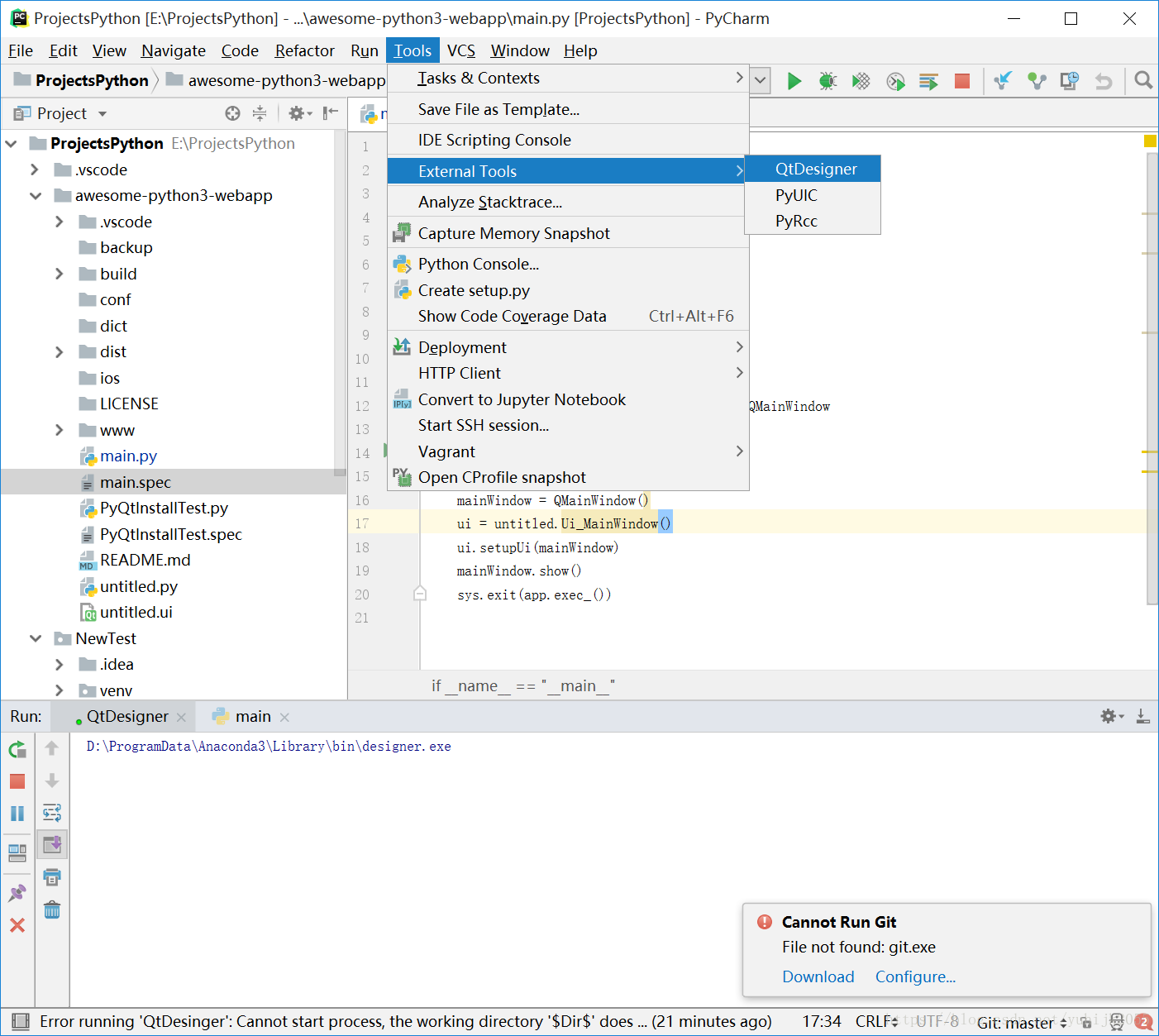Click editor vertical scrollbar
The image size is (1159, 1036).
pyautogui.click(x=1152, y=379)
